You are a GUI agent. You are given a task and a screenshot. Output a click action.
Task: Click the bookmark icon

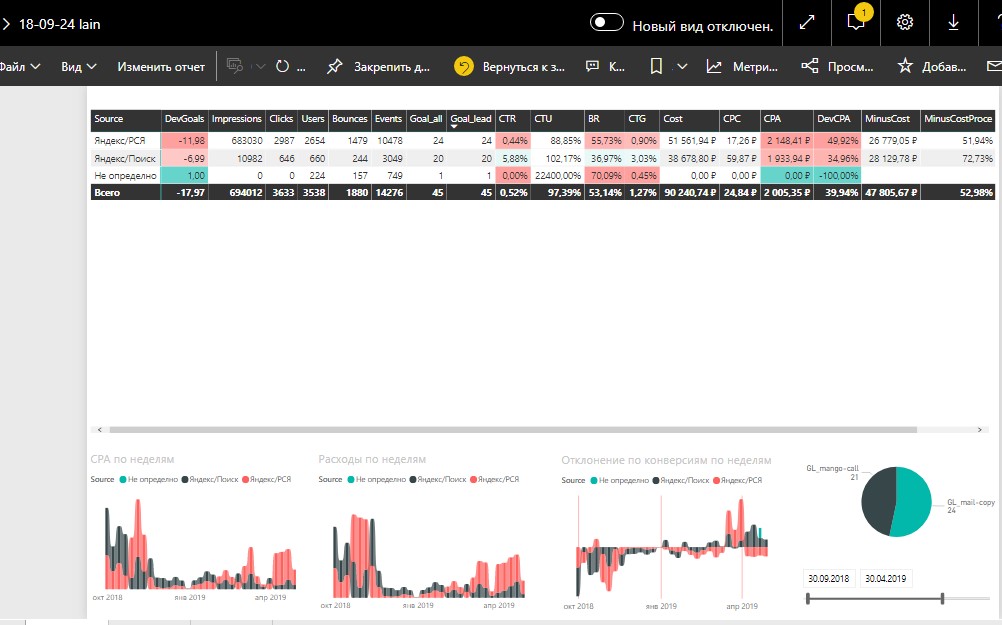point(656,66)
